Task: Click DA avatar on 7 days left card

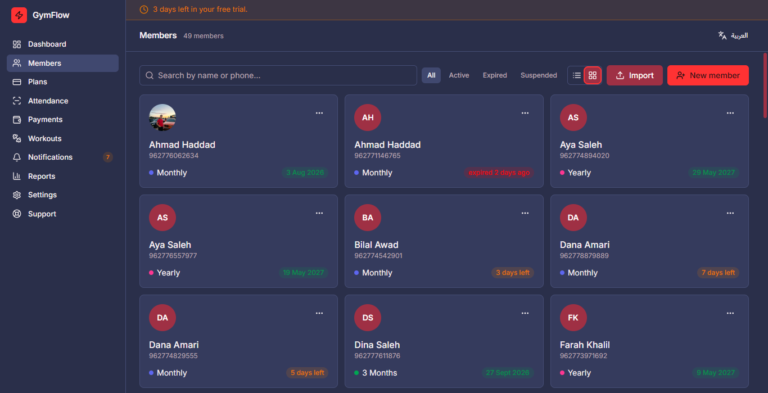Action: point(573,218)
